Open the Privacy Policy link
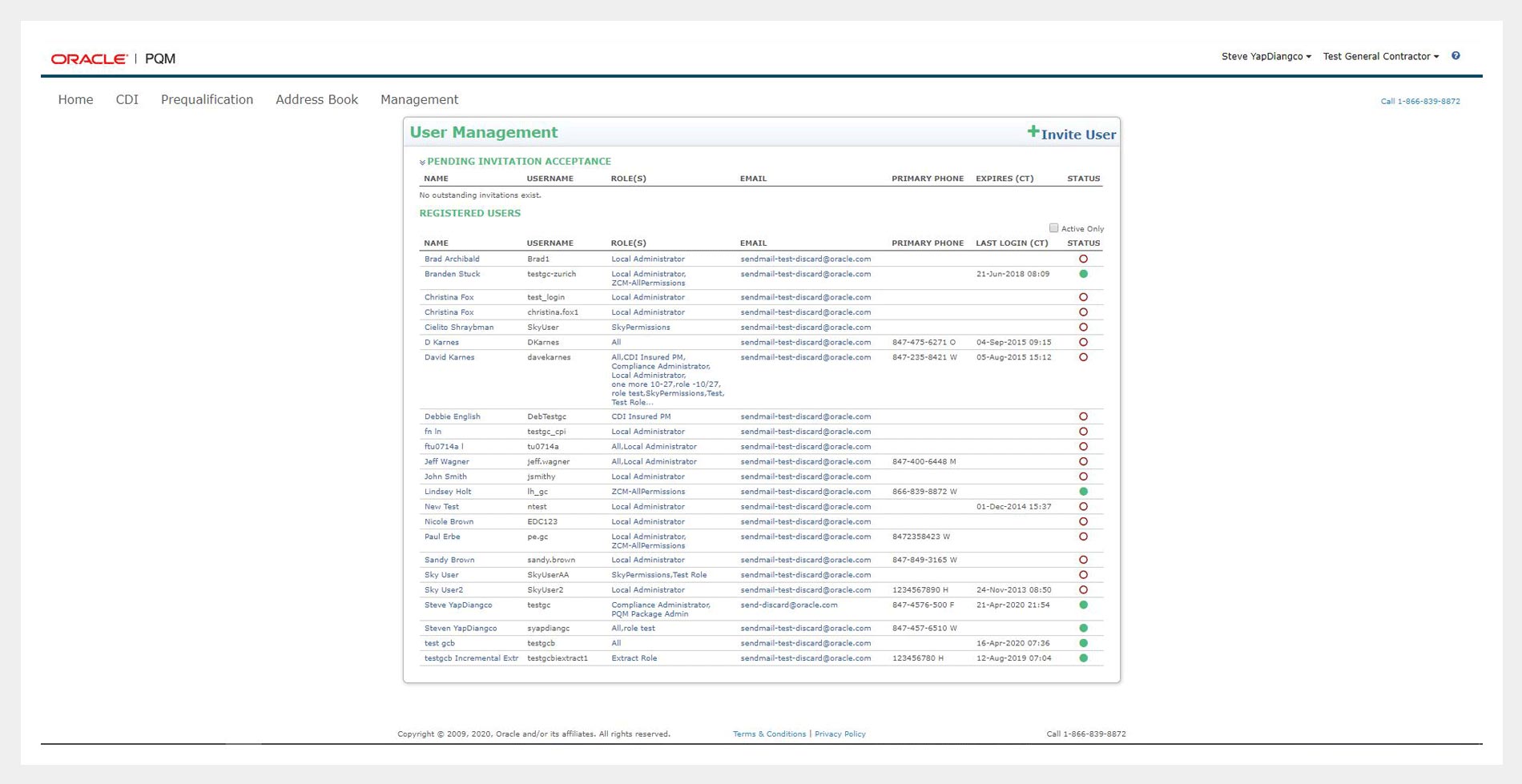 click(840, 734)
